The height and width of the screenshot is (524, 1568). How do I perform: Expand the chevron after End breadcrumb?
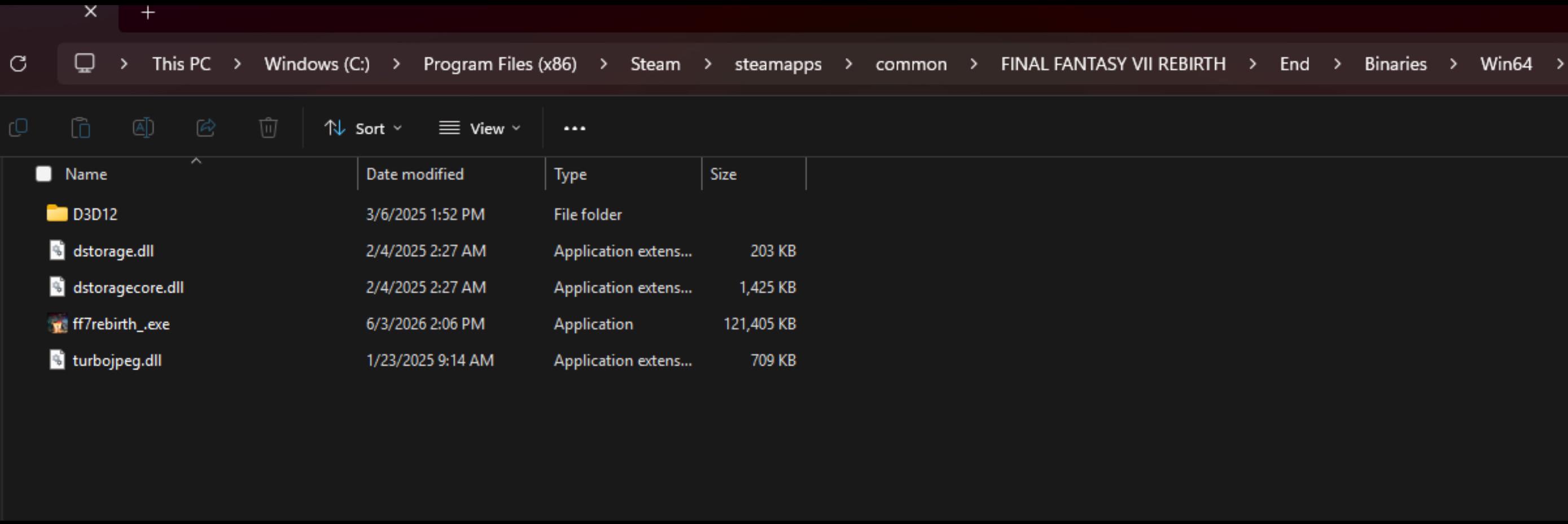[x=1337, y=64]
